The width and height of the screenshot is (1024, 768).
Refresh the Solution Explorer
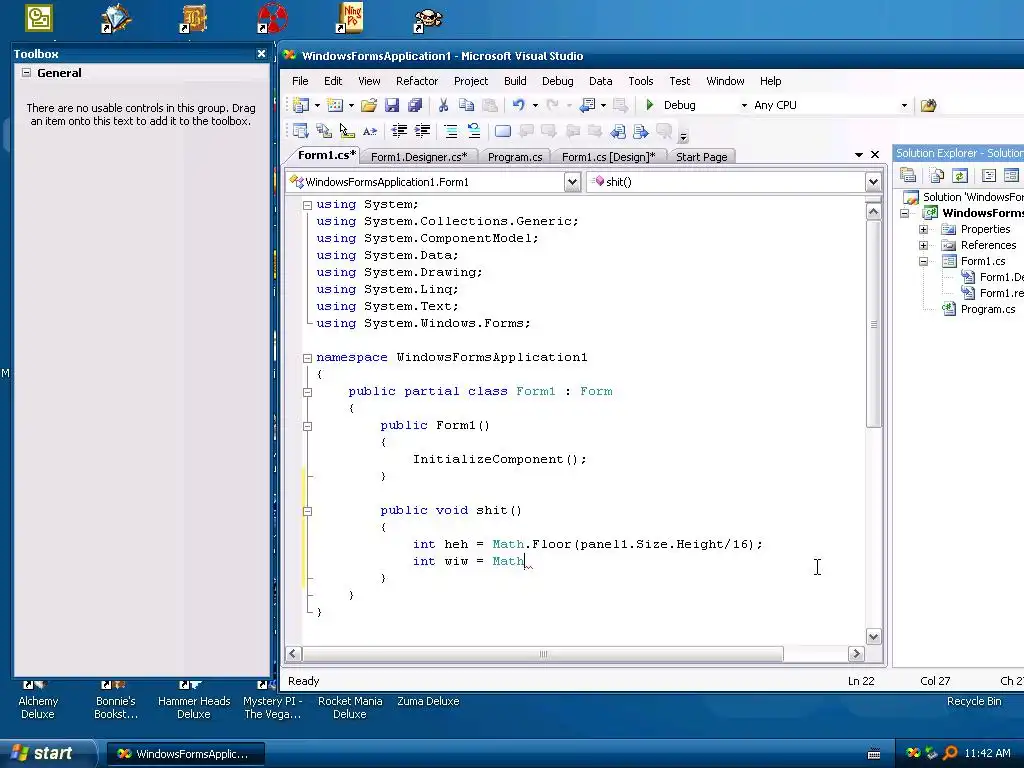(x=959, y=175)
